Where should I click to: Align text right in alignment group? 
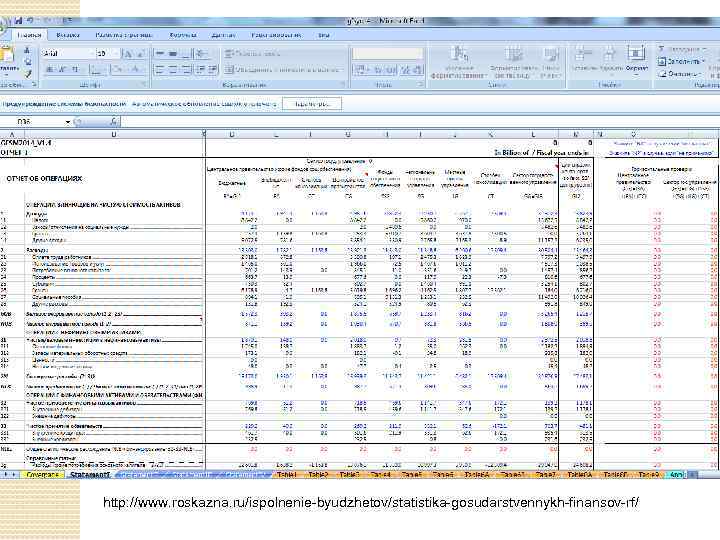[186, 70]
